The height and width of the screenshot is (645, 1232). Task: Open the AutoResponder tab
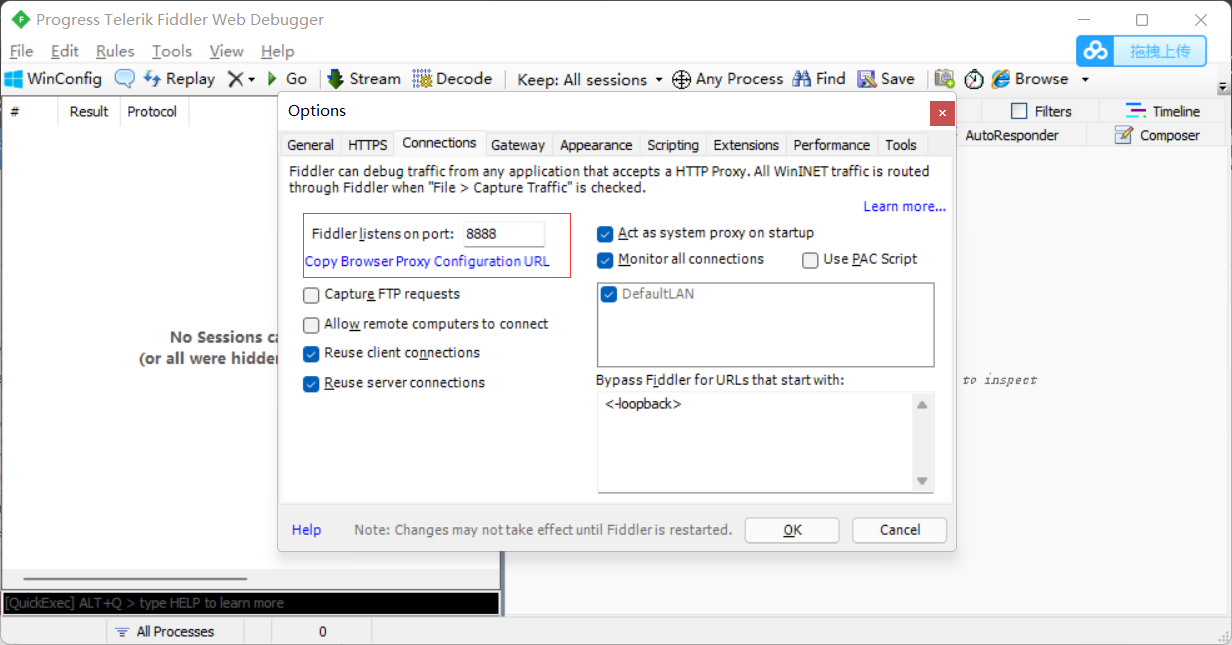click(1012, 135)
